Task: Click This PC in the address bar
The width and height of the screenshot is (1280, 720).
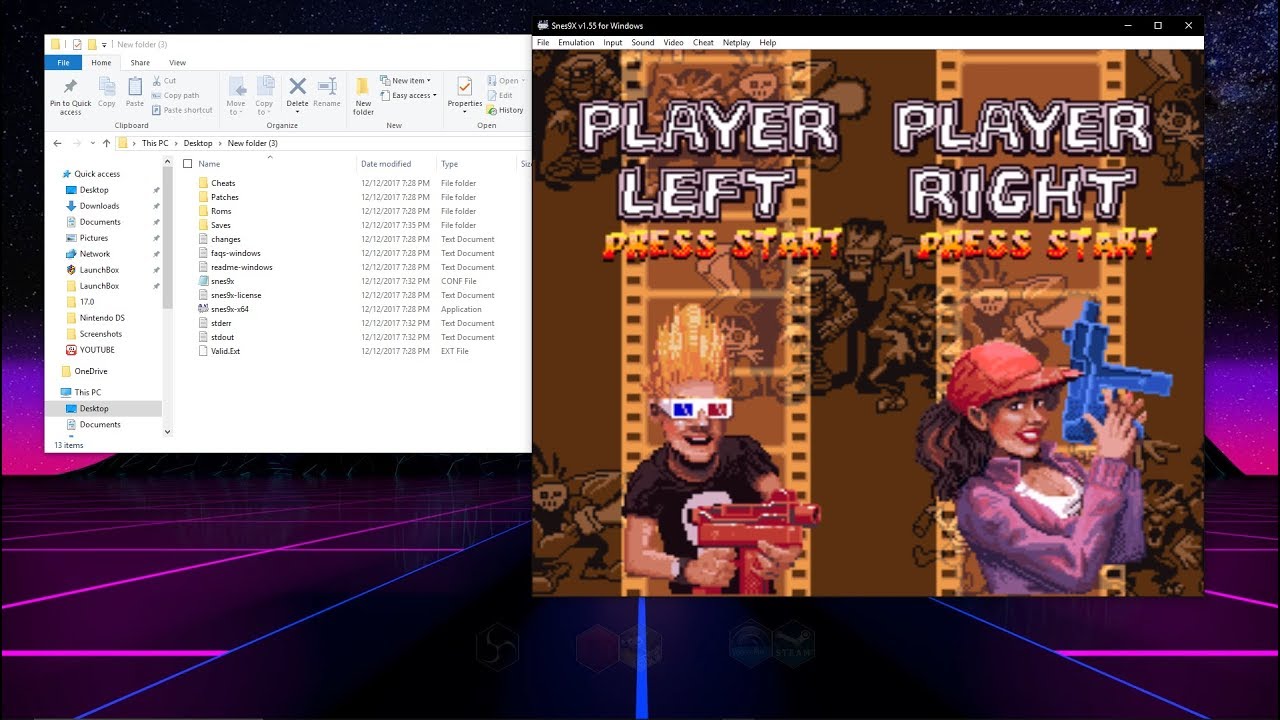Action: [x=155, y=143]
